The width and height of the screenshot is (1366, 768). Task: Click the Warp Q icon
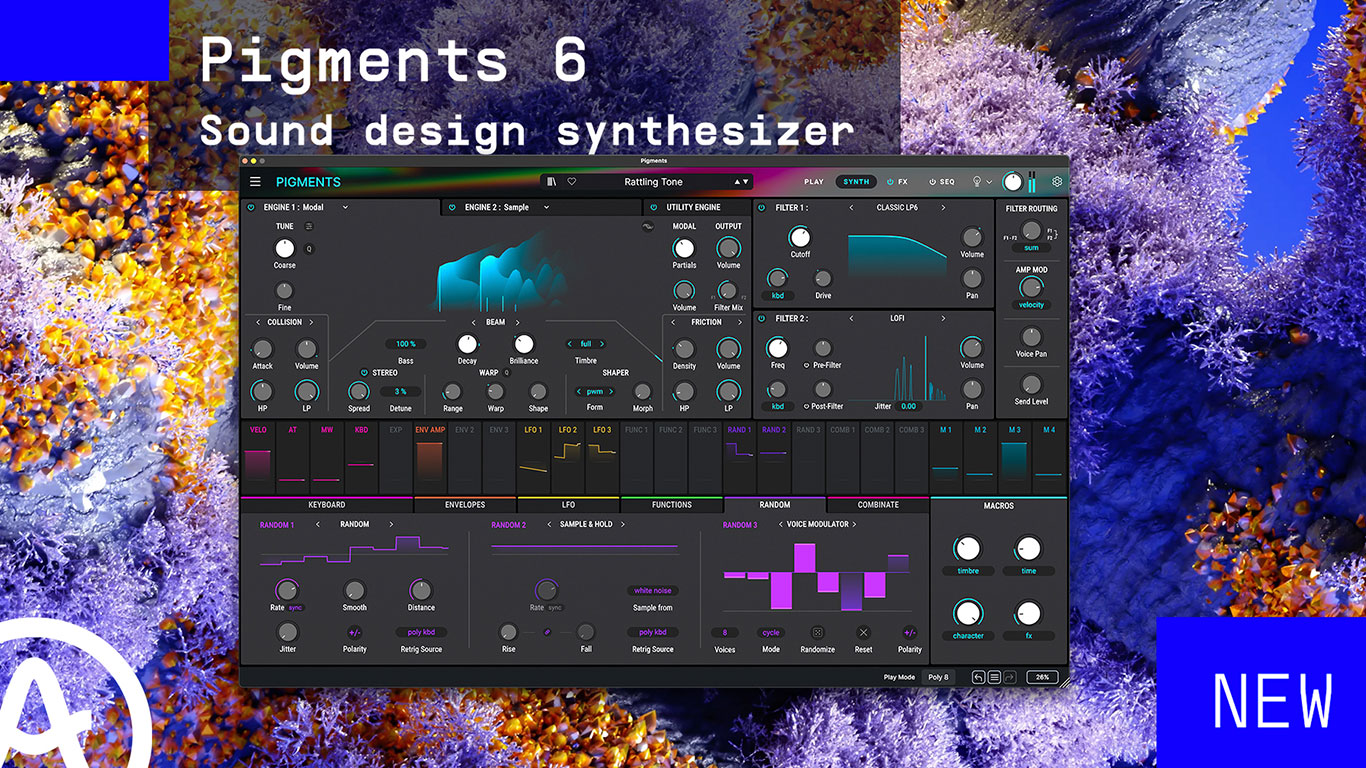[507, 373]
